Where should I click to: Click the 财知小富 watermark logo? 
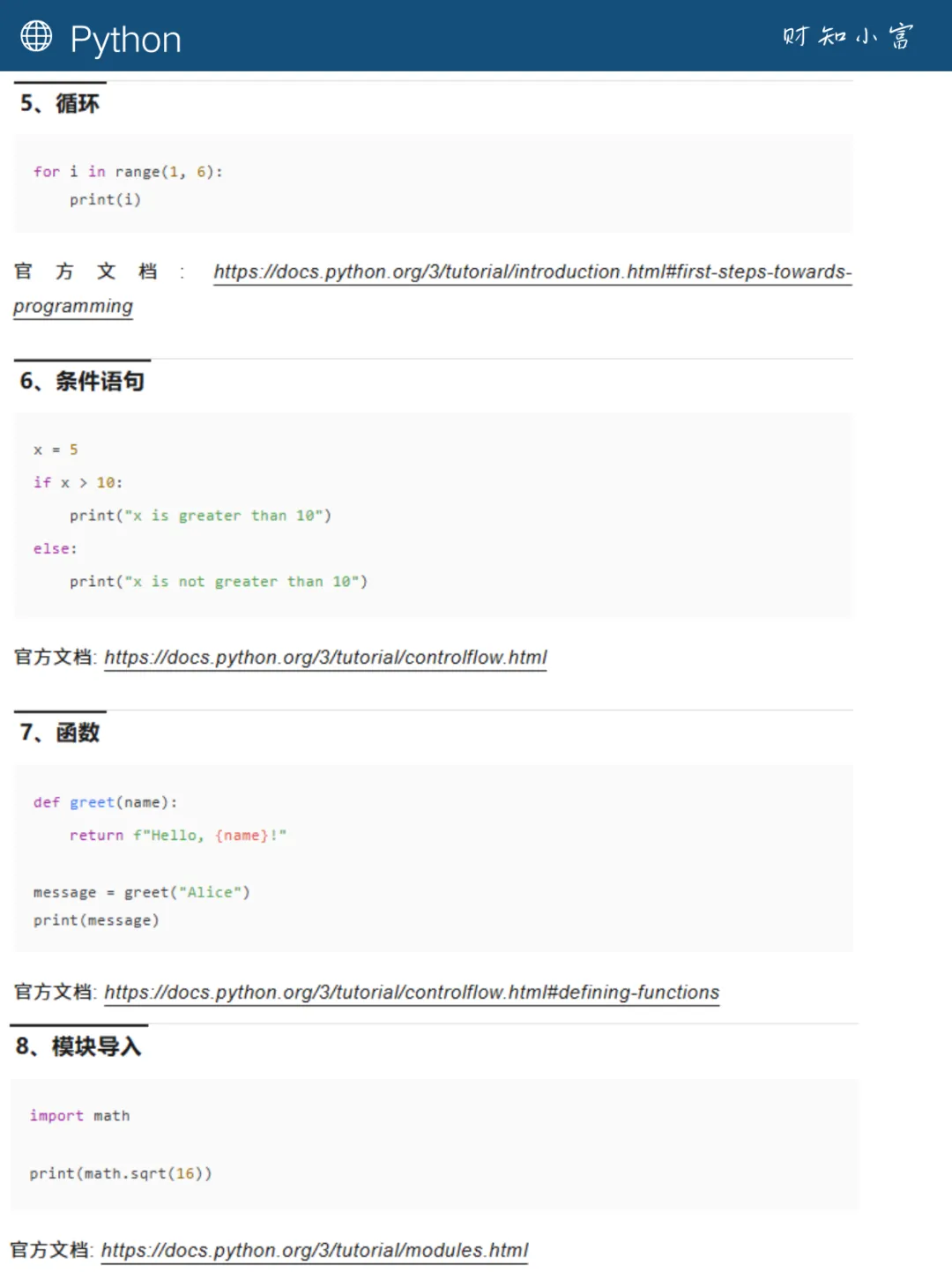[x=848, y=36]
